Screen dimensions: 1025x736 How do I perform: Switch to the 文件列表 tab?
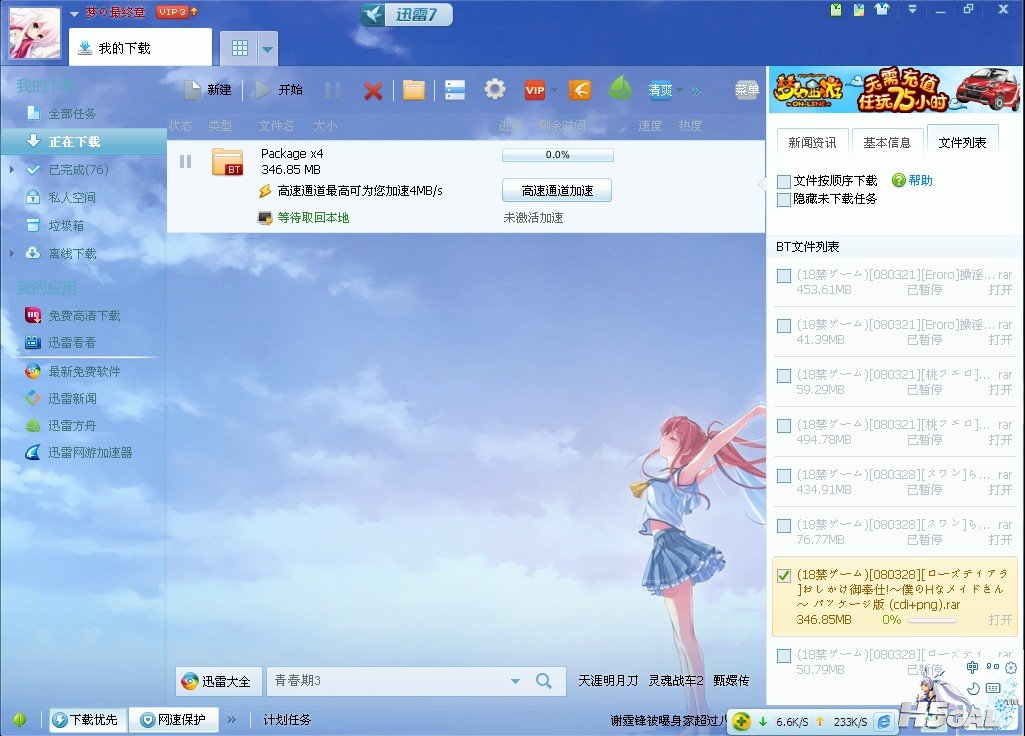click(962, 141)
